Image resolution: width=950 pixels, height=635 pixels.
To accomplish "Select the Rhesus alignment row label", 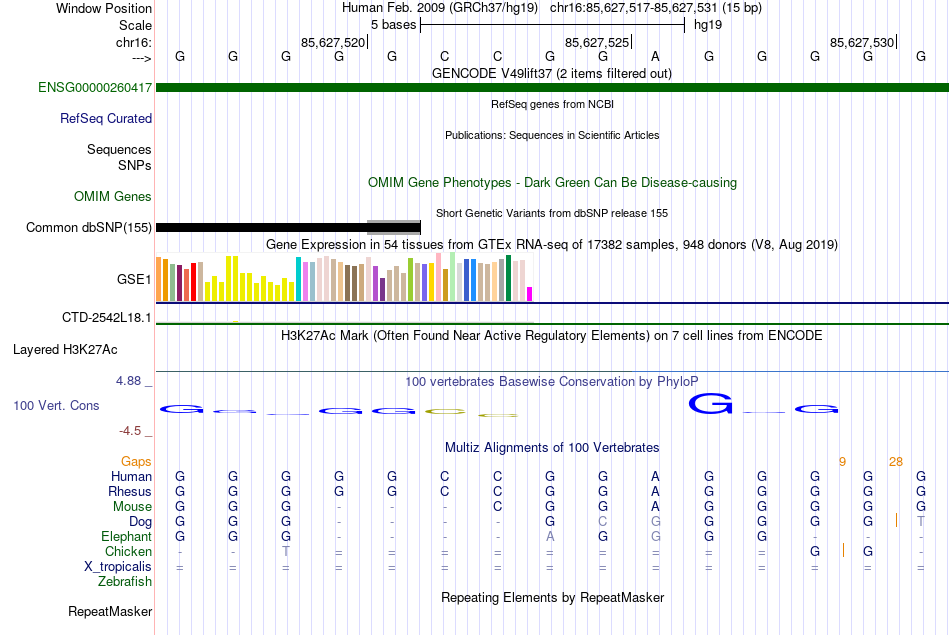I will click(x=130, y=491).
